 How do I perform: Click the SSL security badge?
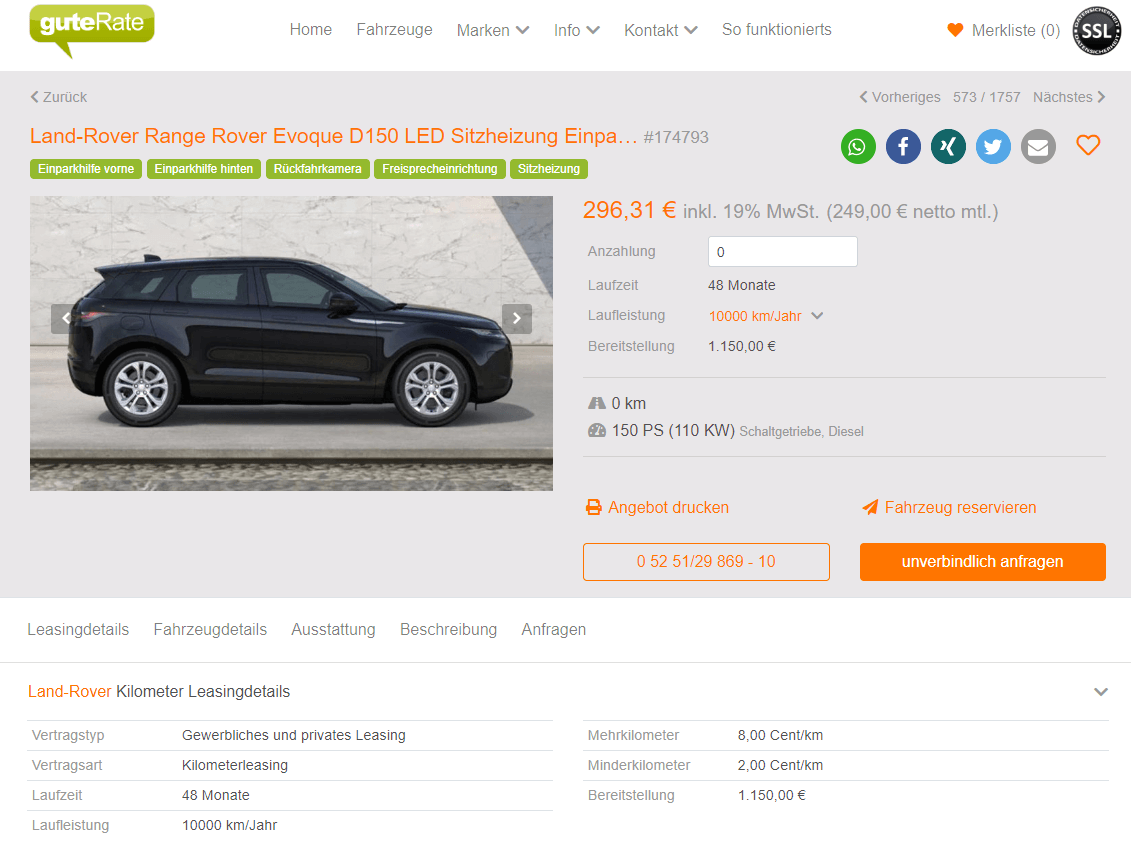point(1096,30)
